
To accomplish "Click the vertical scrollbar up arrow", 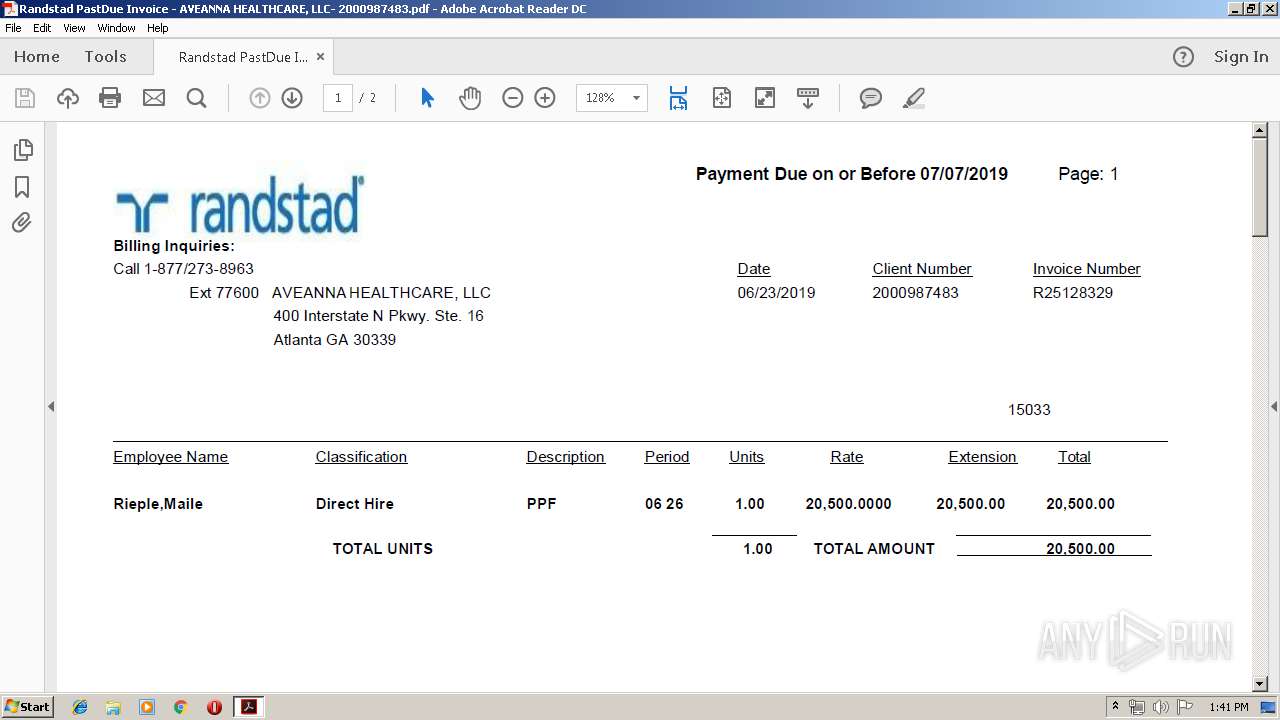I will pos(1260,130).
